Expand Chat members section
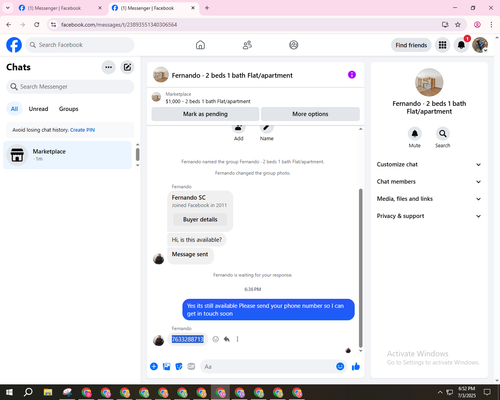 pos(429,182)
